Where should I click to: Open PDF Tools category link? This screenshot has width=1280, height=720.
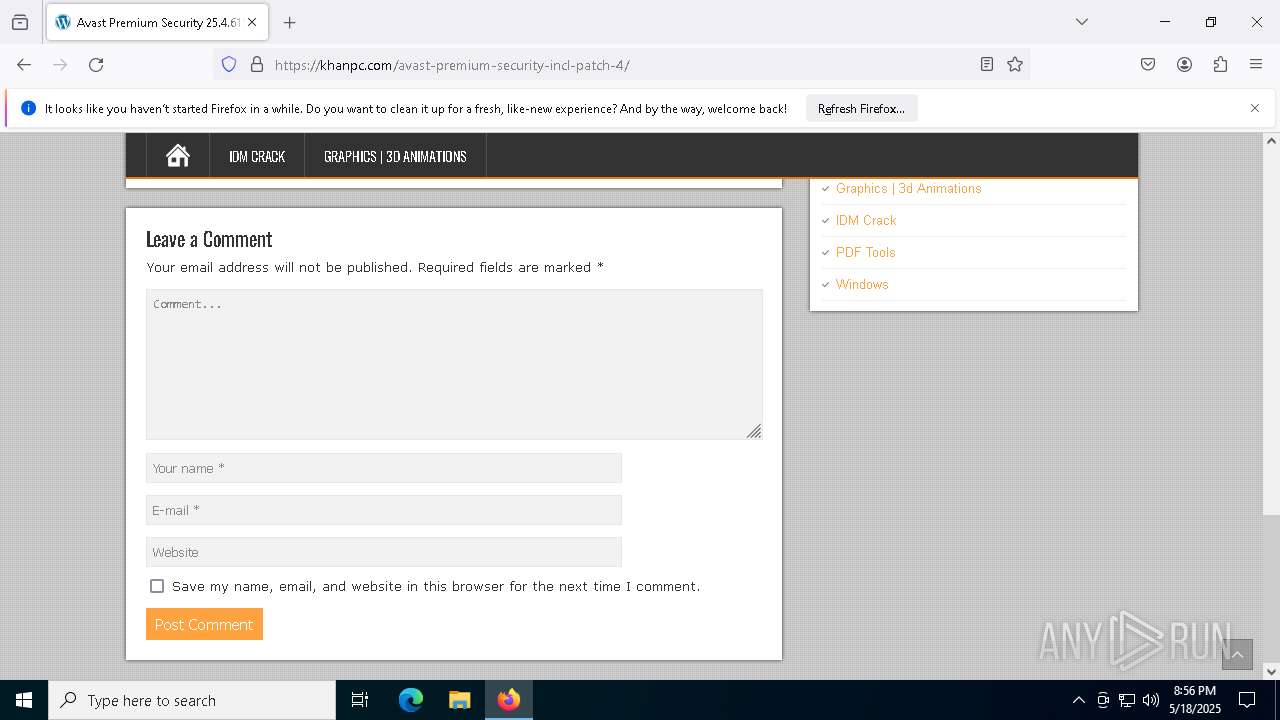pos(865,252)
